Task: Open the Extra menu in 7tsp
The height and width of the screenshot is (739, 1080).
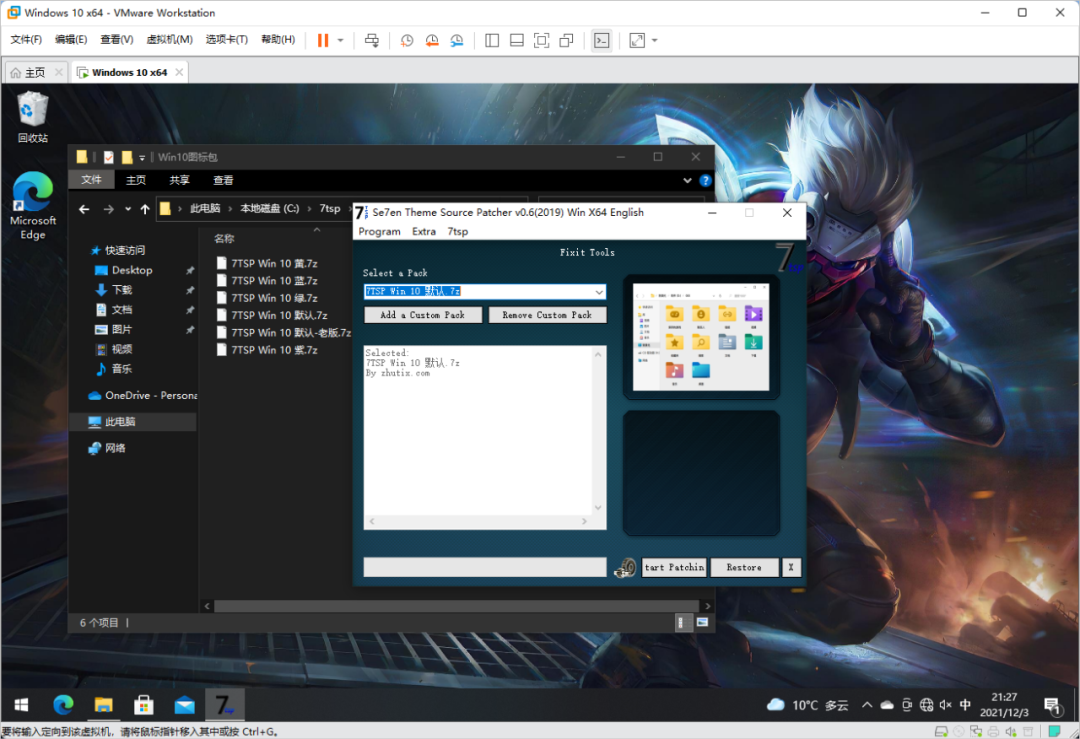Action: [x=424, y=231]
